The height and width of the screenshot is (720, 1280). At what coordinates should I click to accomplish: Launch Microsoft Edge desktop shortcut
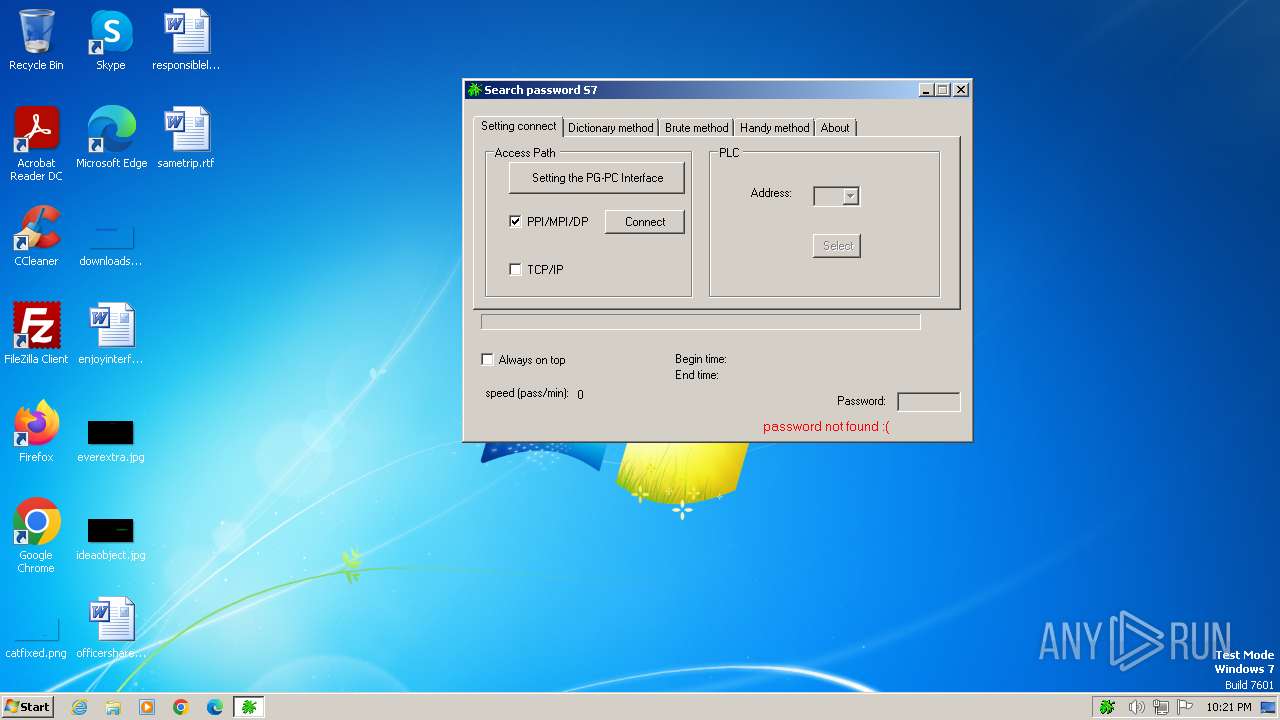tap(111, 137)
